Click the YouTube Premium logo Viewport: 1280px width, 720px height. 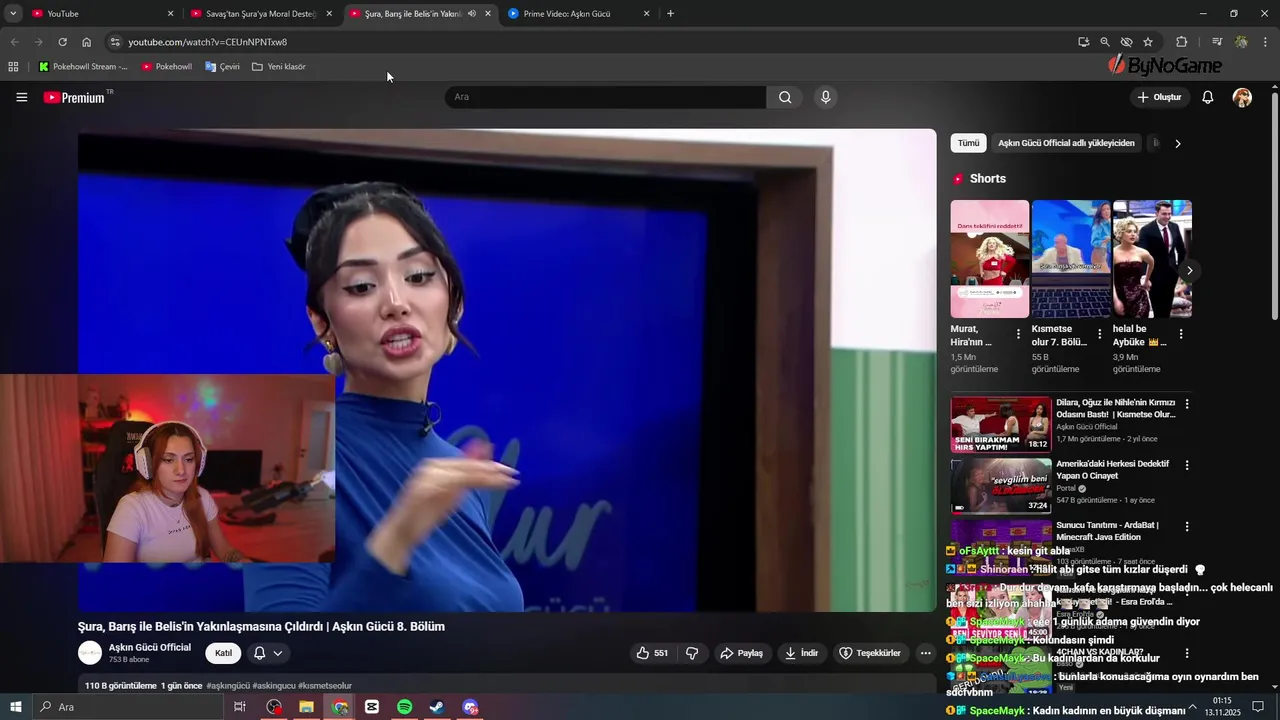(x=74, y=97)
